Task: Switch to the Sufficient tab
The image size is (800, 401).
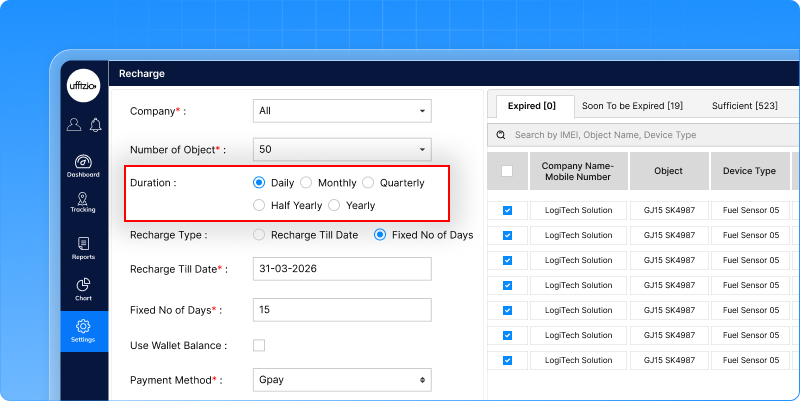Action: (744, 106)
